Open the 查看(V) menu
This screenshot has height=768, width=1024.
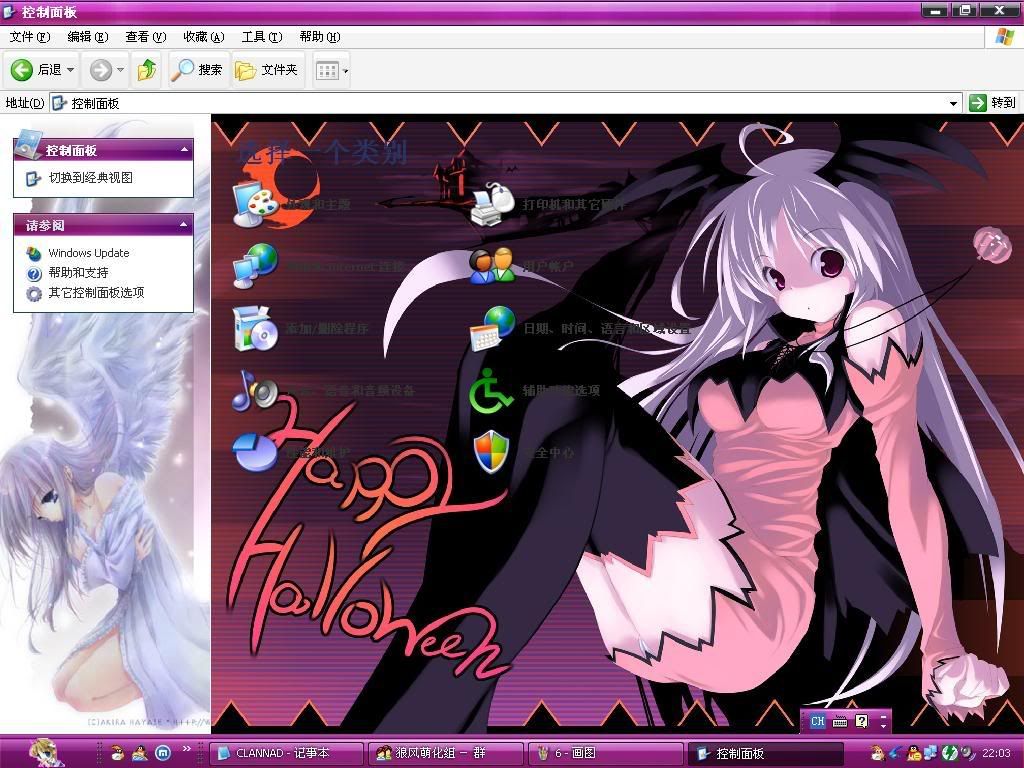(146, 37)
